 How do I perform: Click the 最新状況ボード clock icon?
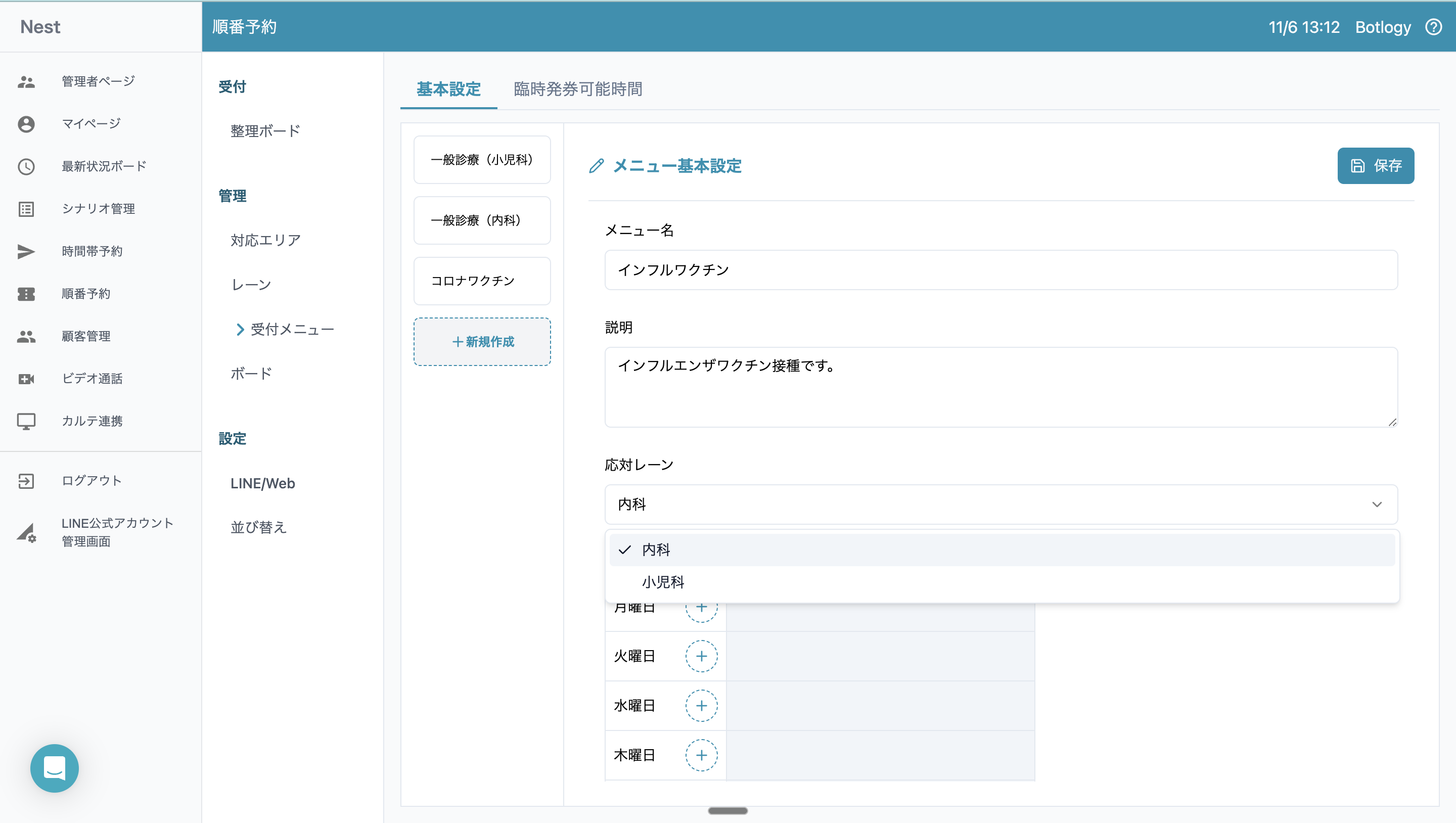click(26, 166)
